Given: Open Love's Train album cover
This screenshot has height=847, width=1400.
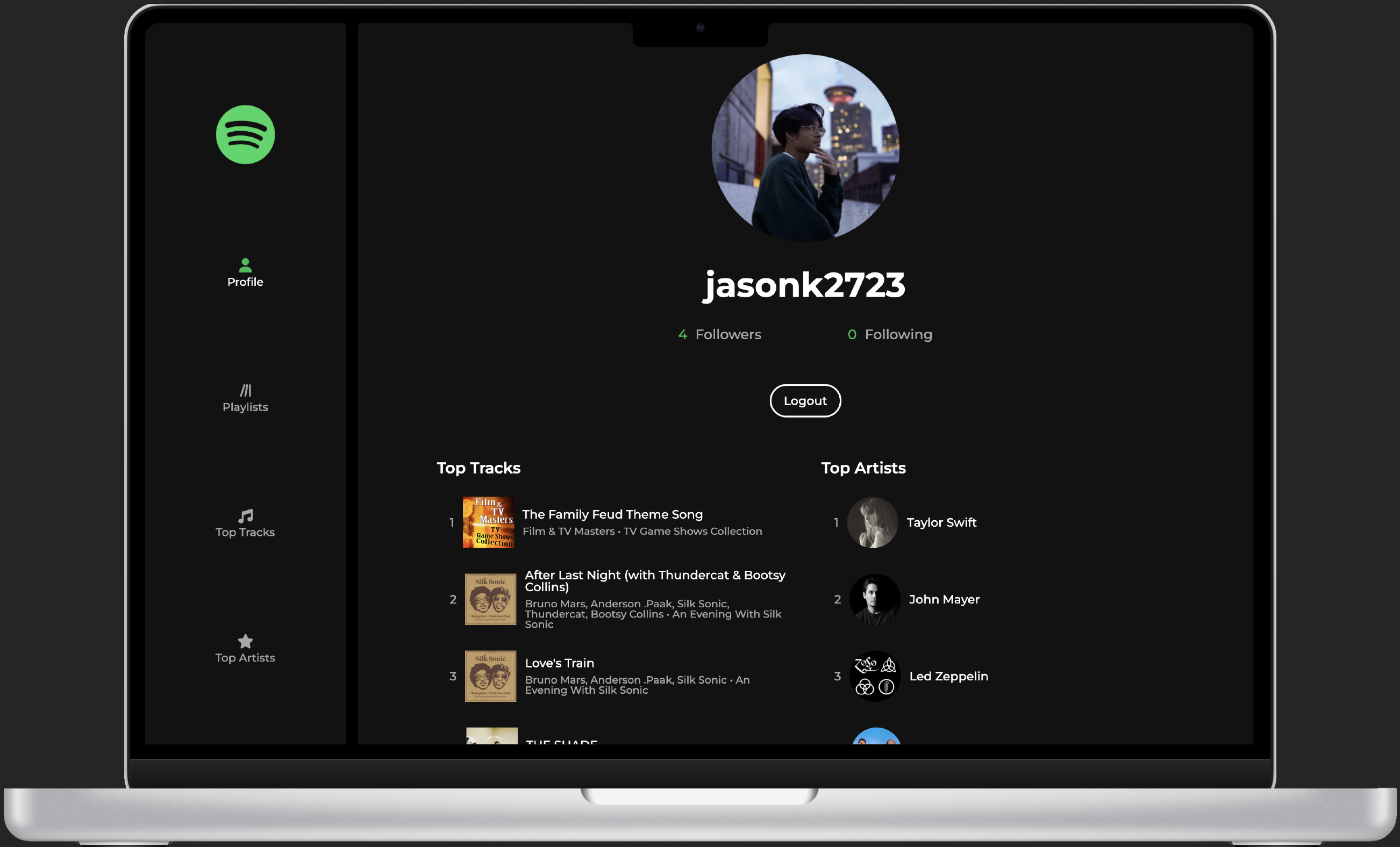Looking at the screenshot, I should coord(491,676).
